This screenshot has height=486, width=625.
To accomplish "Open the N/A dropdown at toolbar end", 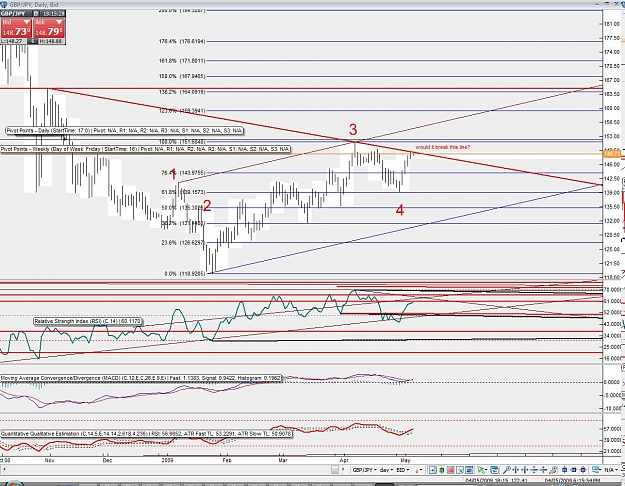I will pos(610,470).
